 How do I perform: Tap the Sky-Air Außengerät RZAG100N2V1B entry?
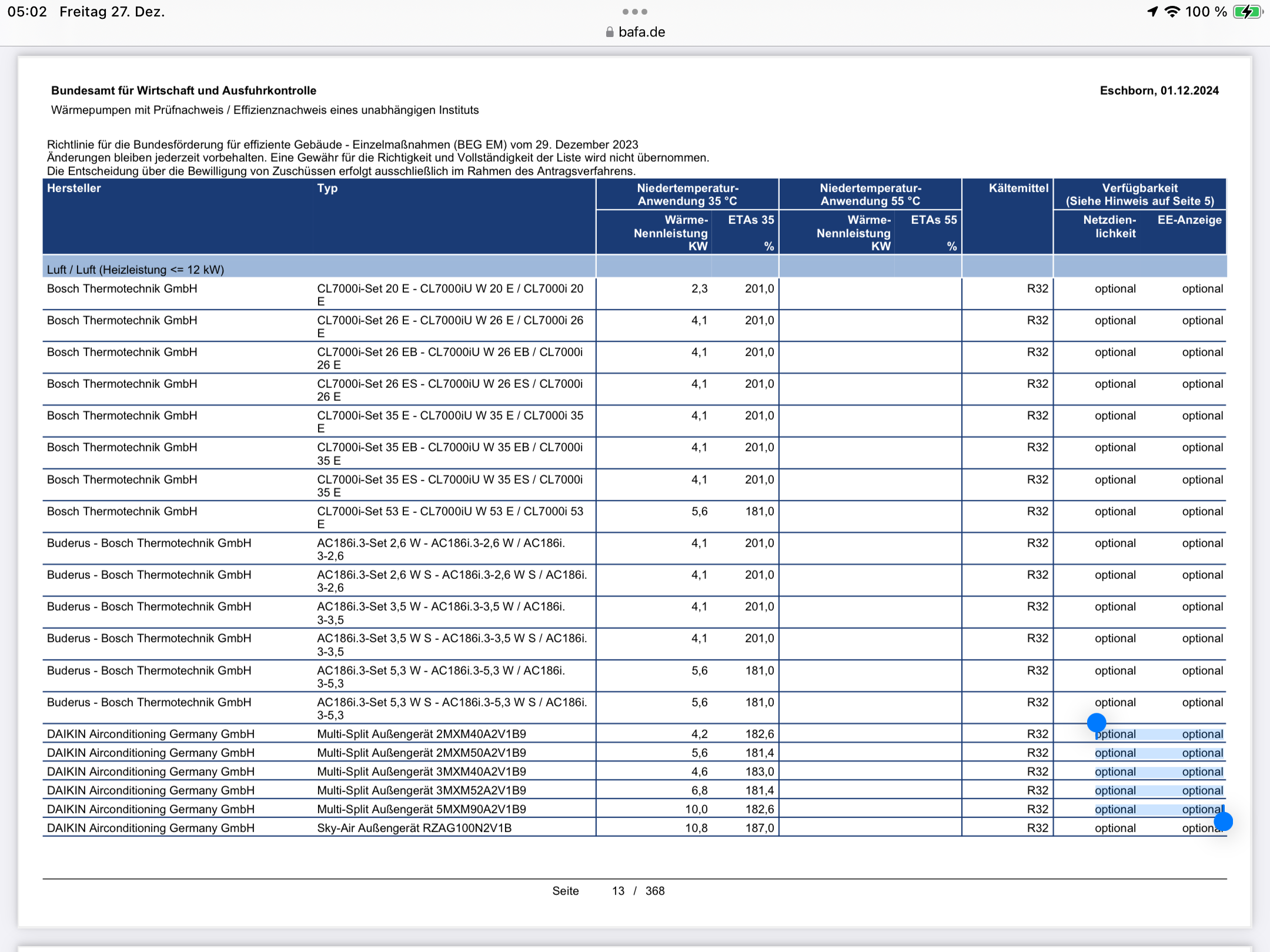pos(414,828)
